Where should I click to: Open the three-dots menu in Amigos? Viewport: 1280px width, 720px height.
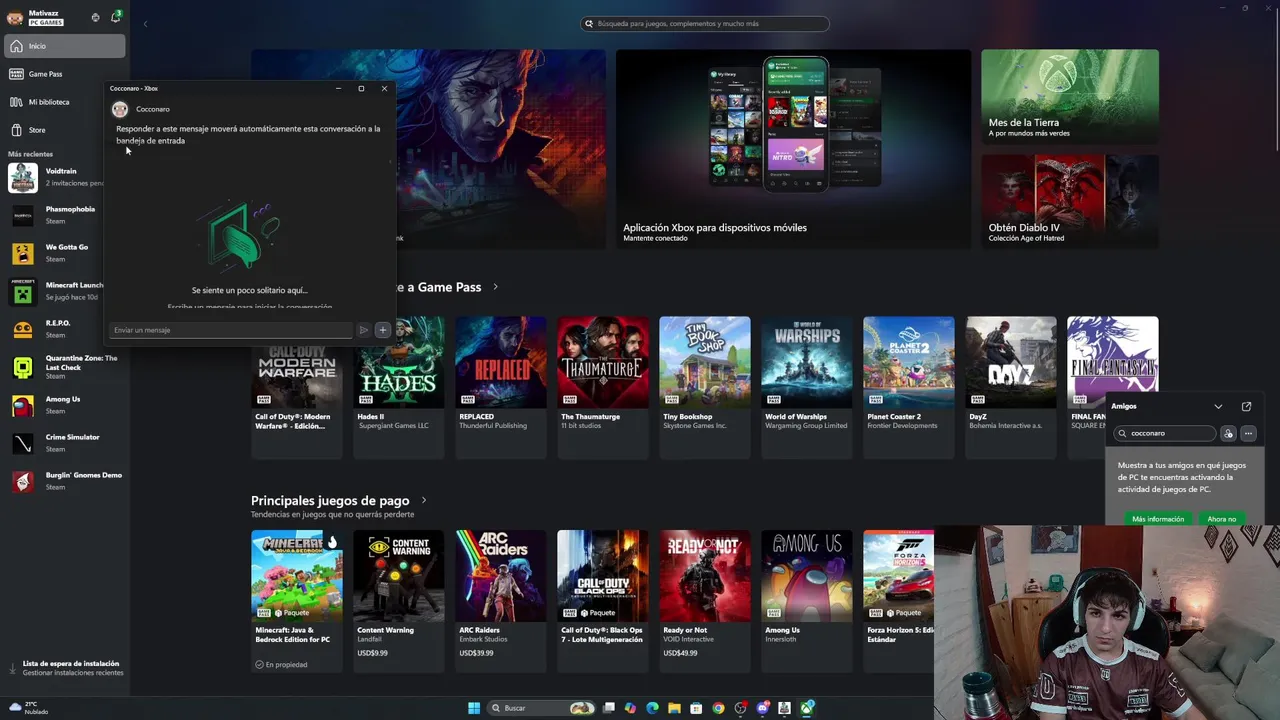coord(1249,434)
